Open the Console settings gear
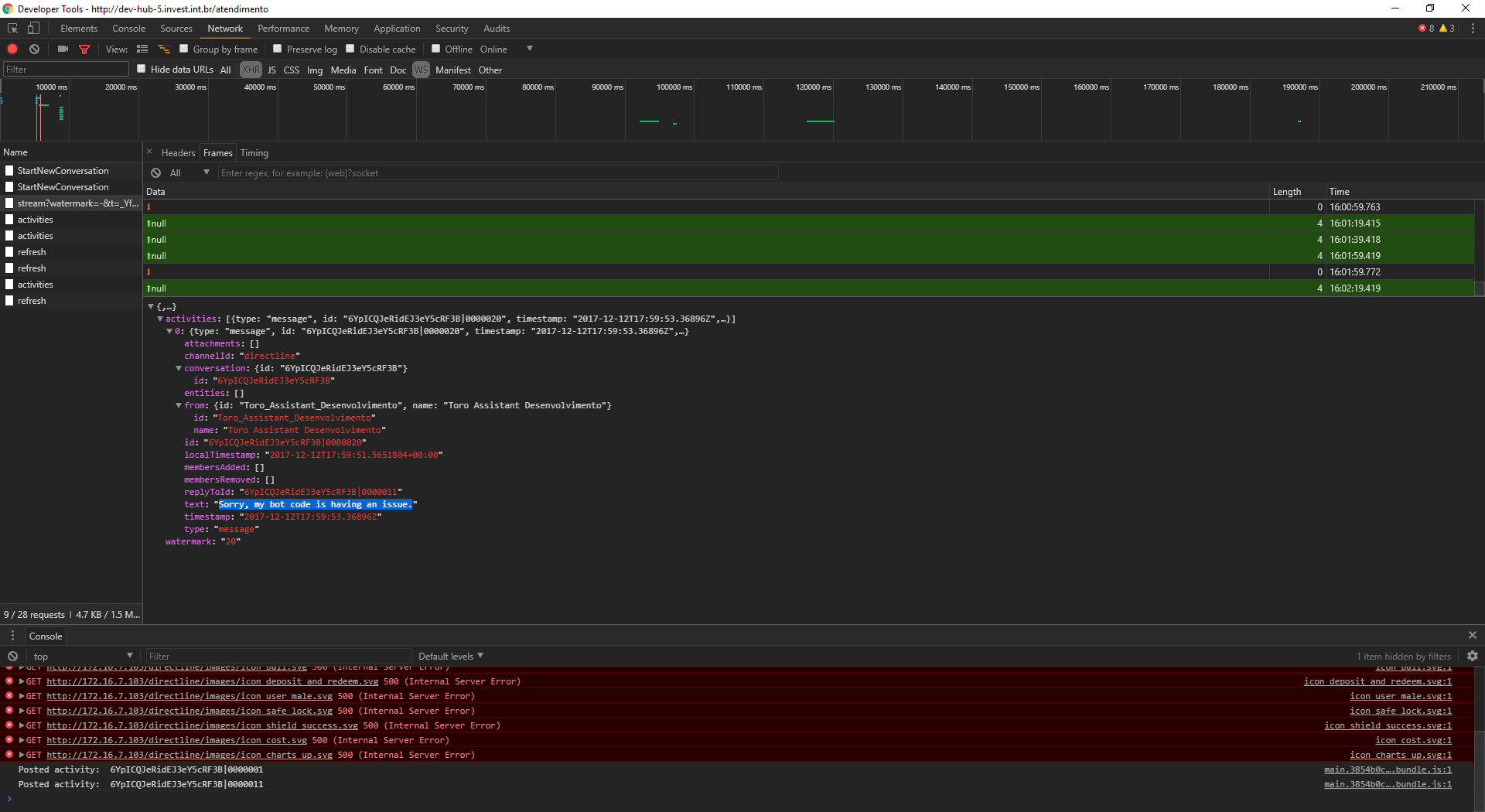The image size is (1485, 812). point(1472,656)
